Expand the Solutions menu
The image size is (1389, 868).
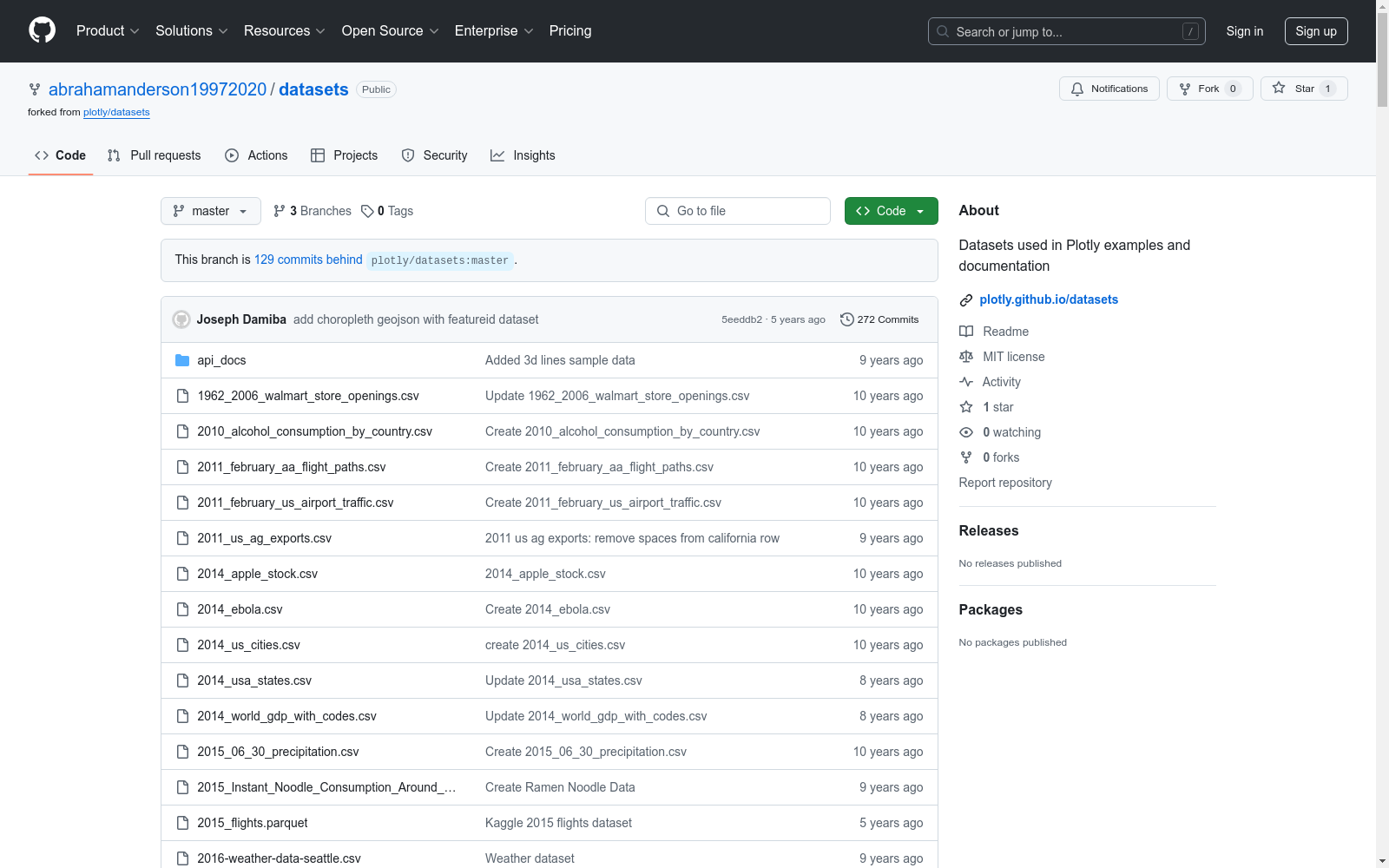point(192,31)
